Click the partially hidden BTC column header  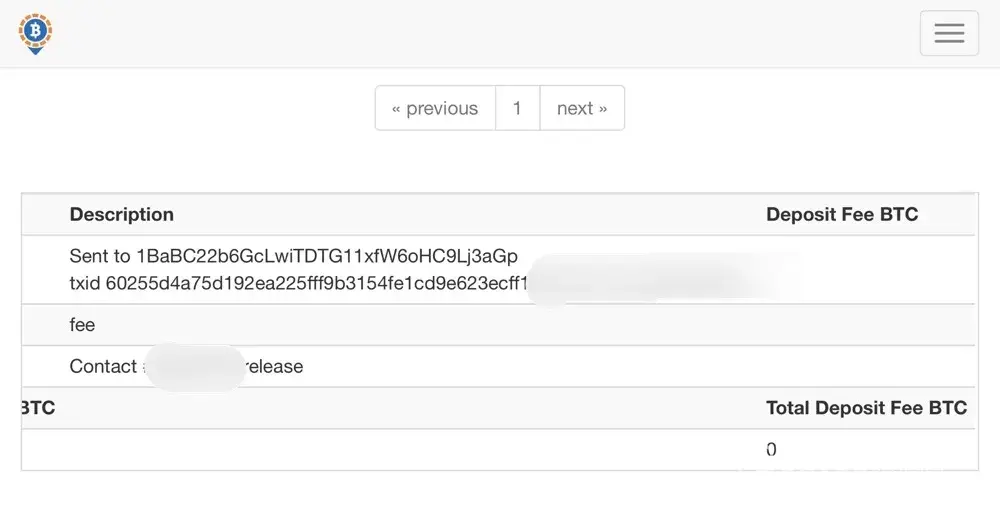(38, 408)
